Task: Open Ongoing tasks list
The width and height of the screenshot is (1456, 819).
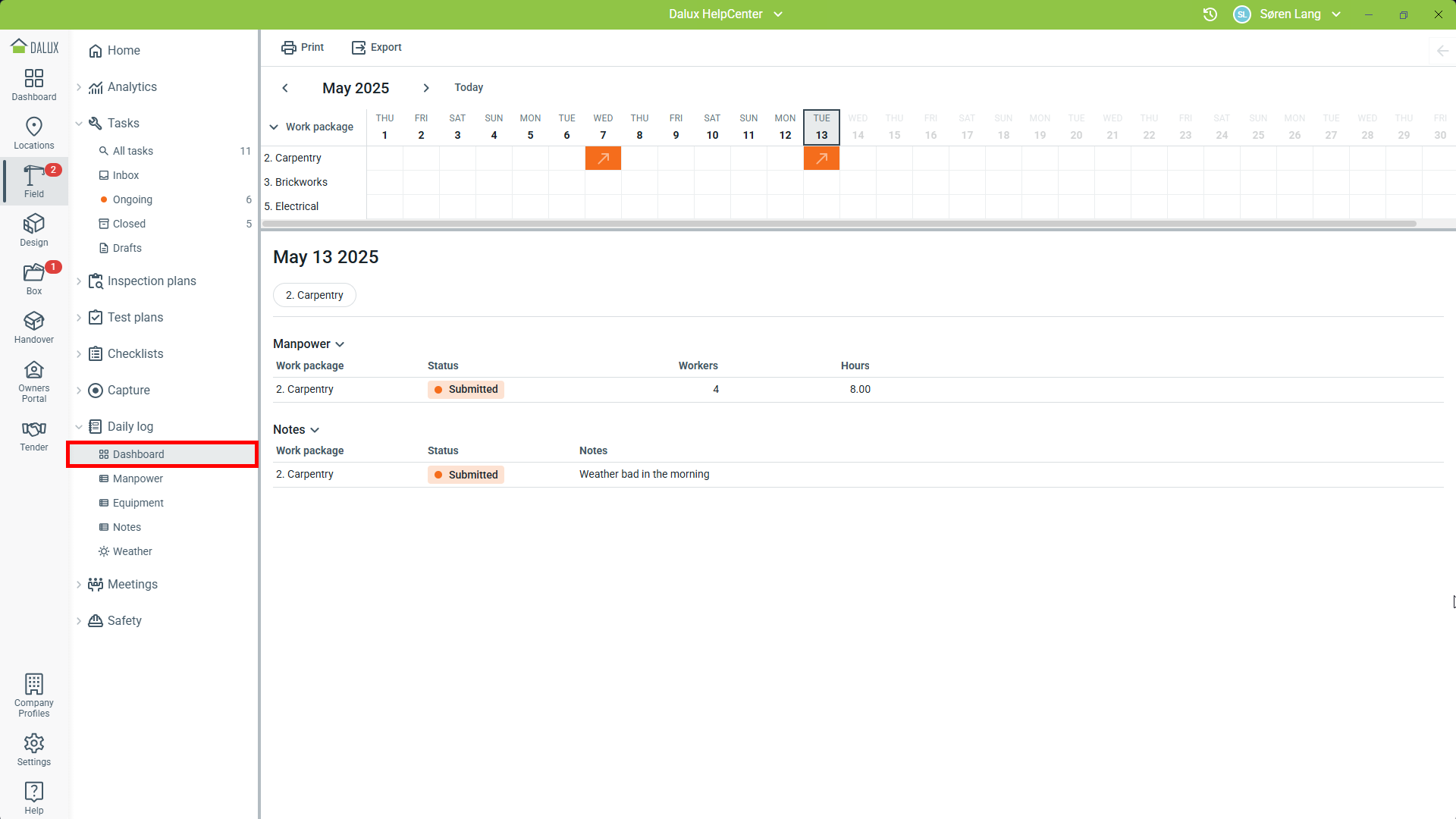Action: [x=132, y=199]
